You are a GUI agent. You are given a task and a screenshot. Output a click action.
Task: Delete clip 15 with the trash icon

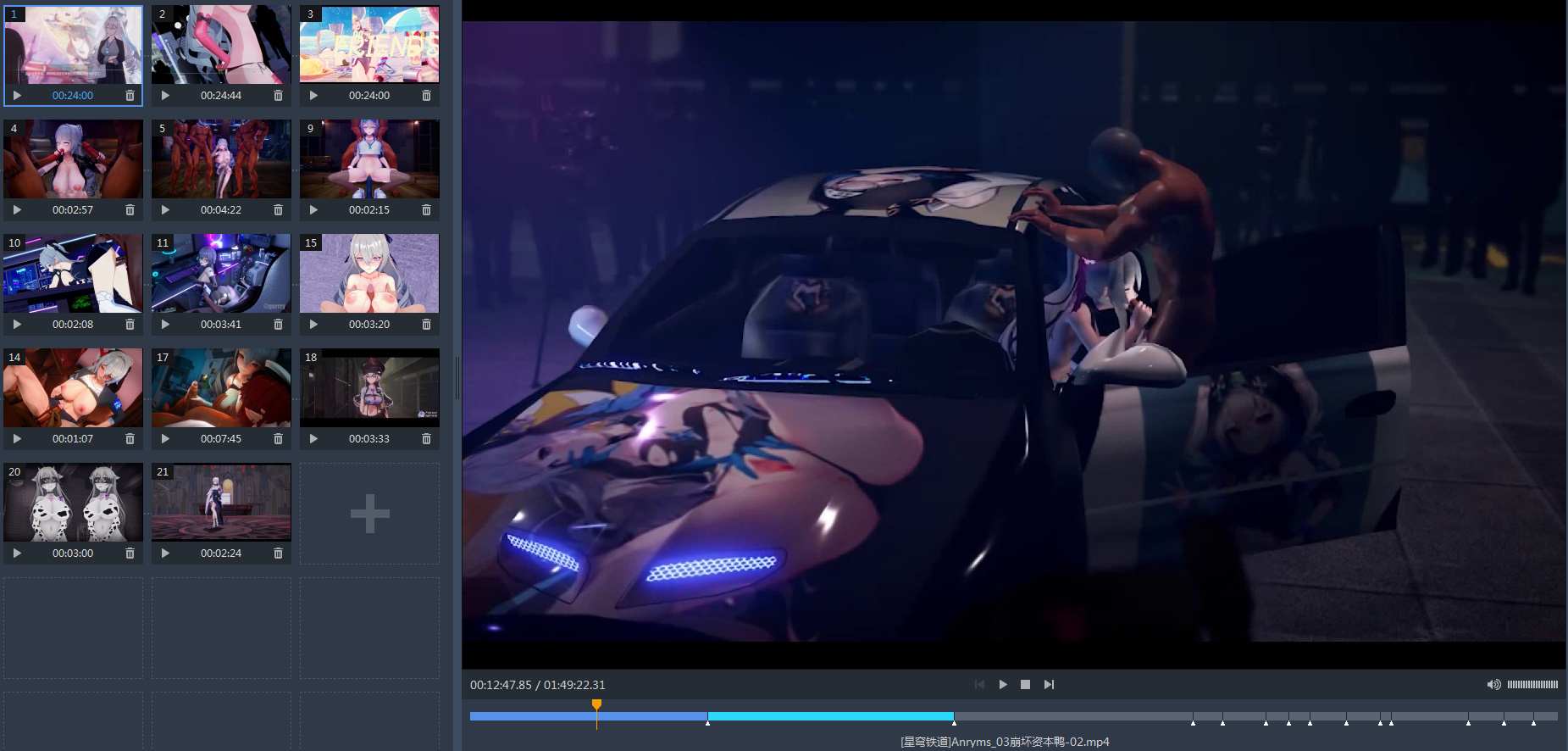point(426,325)
